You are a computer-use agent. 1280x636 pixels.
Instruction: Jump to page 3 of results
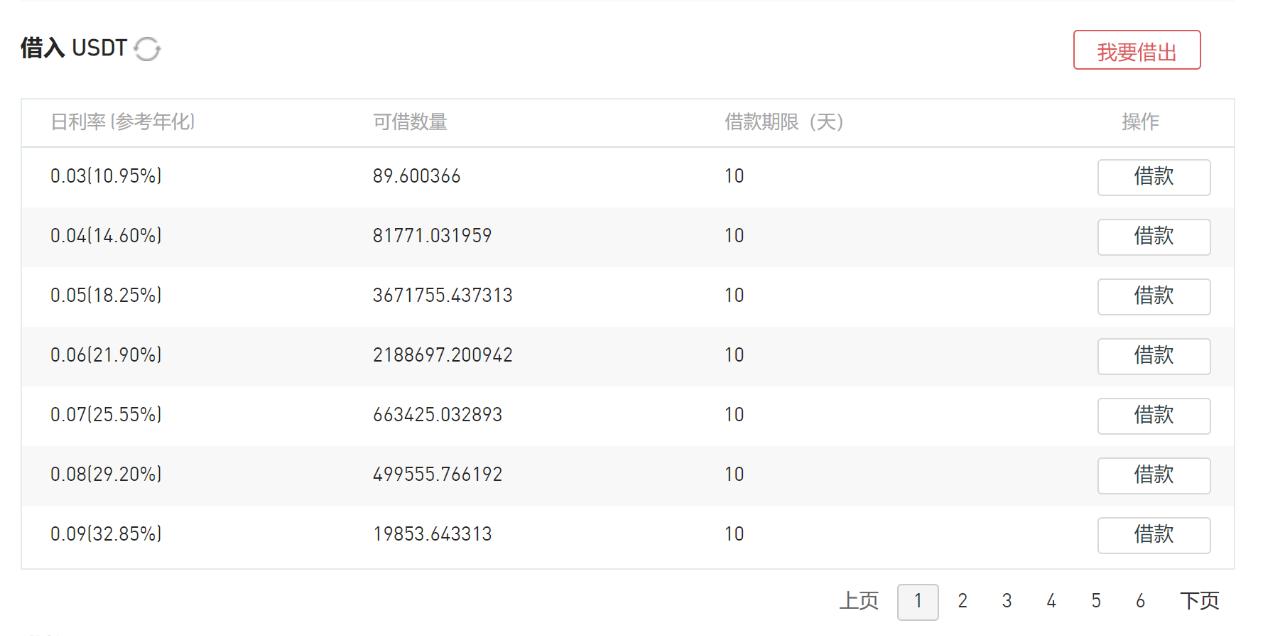click(x=1006, y=601)
